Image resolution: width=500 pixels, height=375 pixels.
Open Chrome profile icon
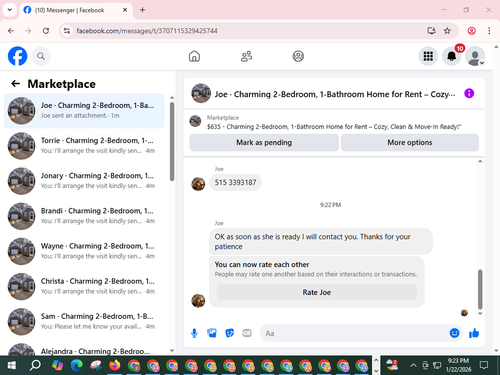click(x=471, y=31)
